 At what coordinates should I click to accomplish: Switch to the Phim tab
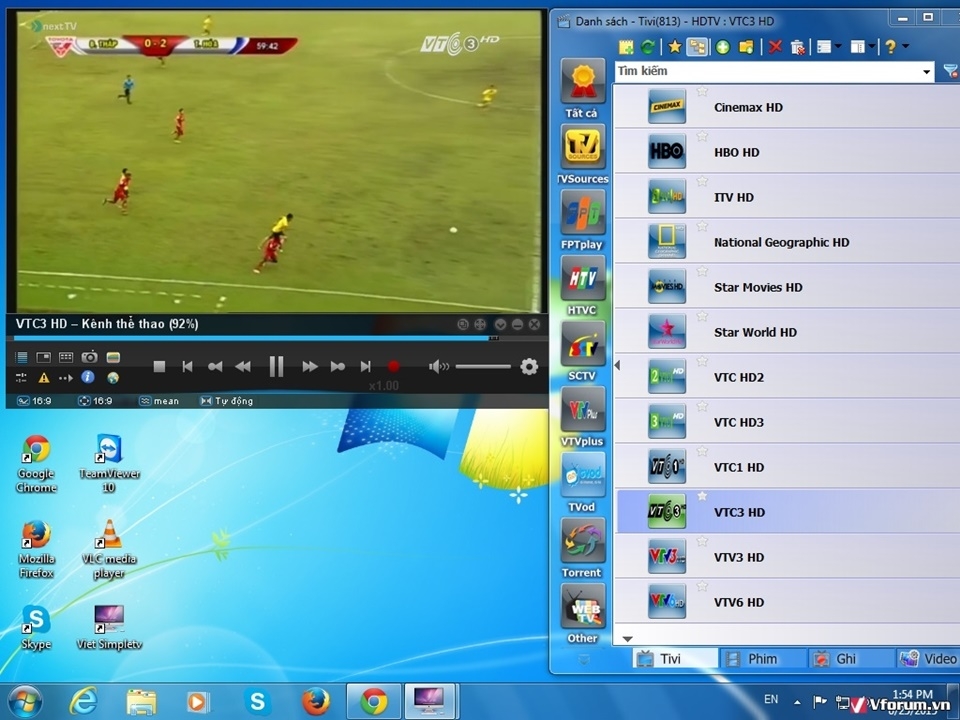pyautogui.click(x=763, y=659)
